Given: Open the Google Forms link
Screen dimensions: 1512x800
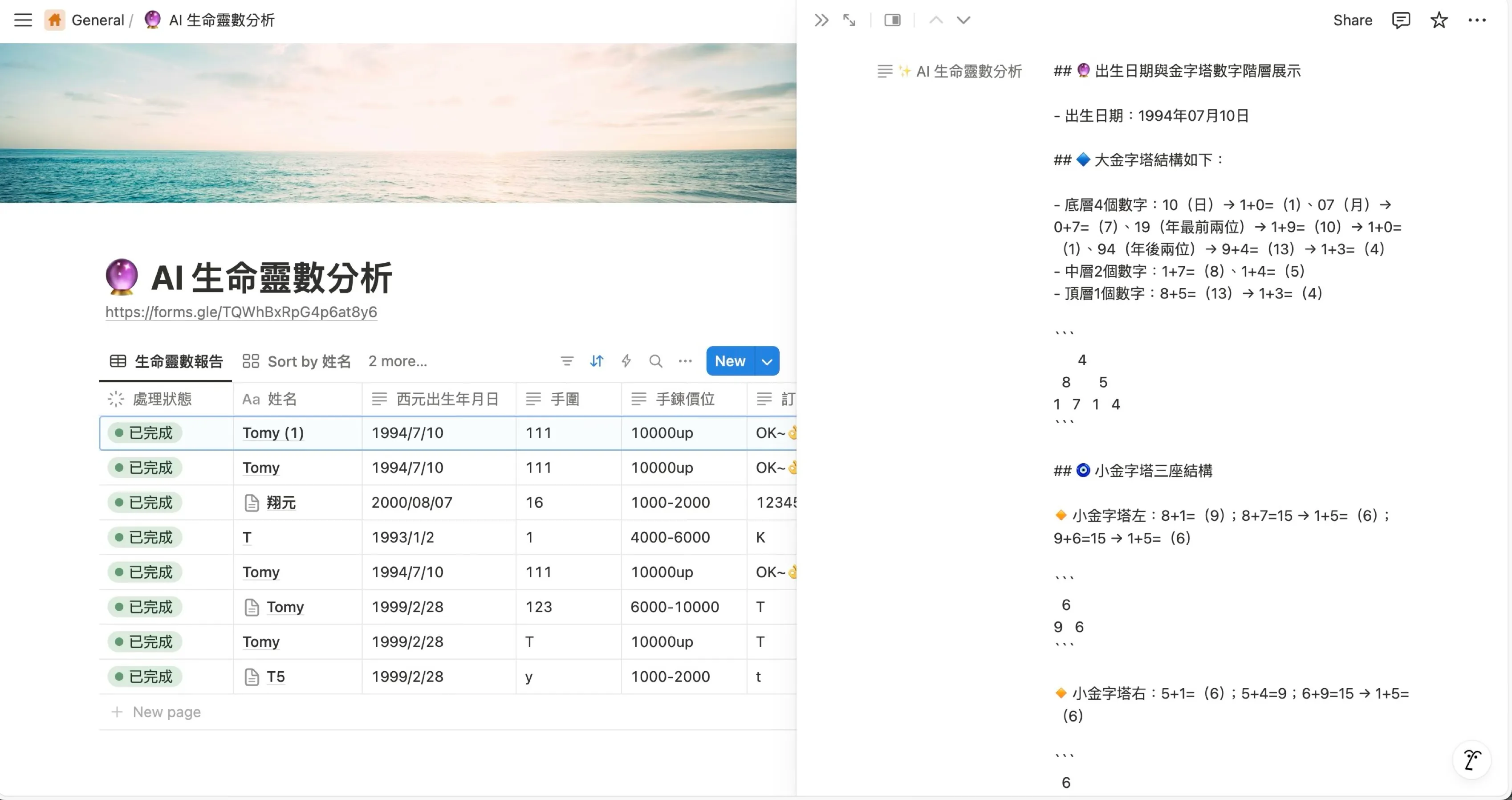Looking at the screenshot, I should point(241,312).
